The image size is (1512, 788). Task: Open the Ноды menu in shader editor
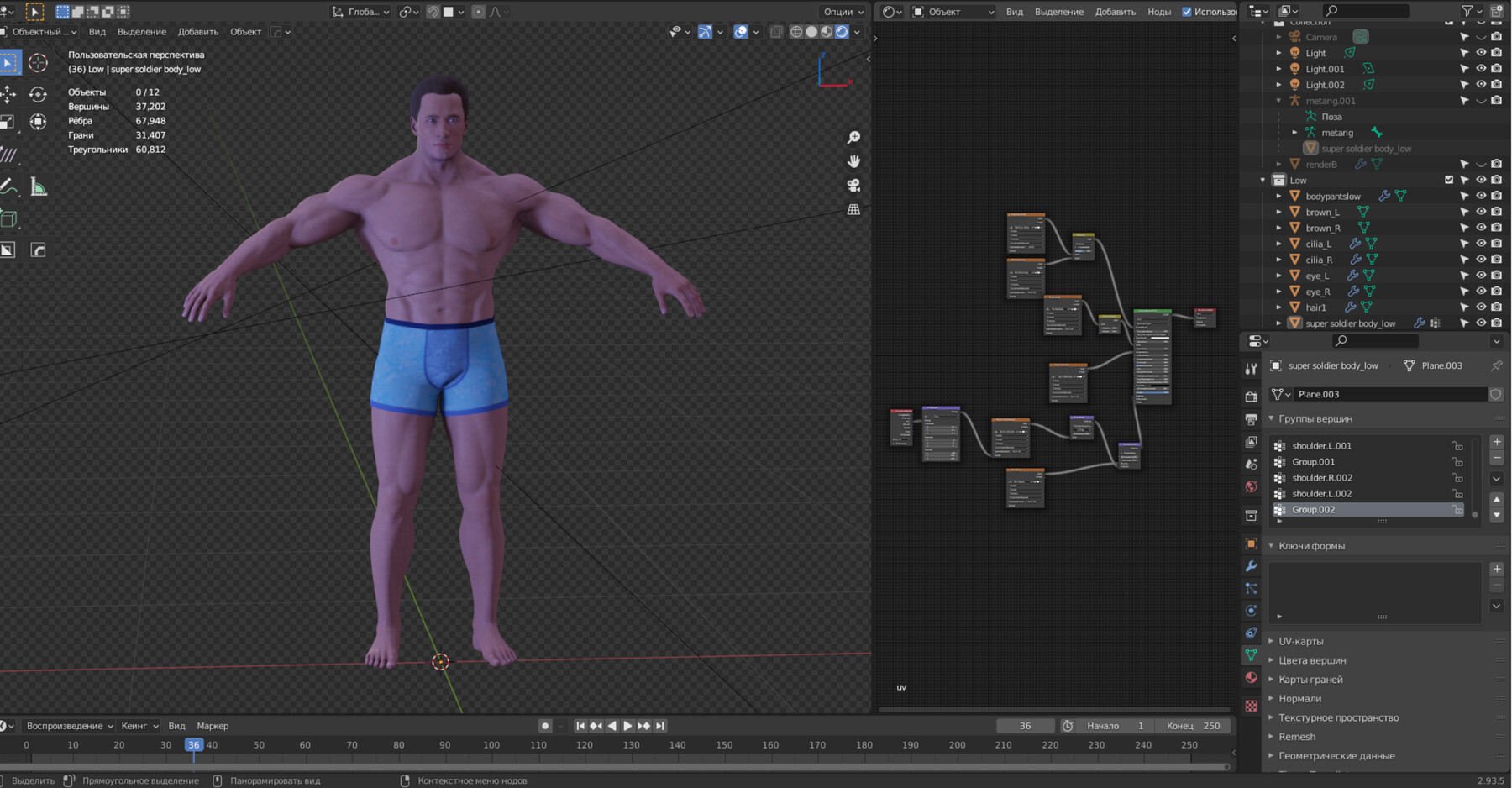point(1158,12)
